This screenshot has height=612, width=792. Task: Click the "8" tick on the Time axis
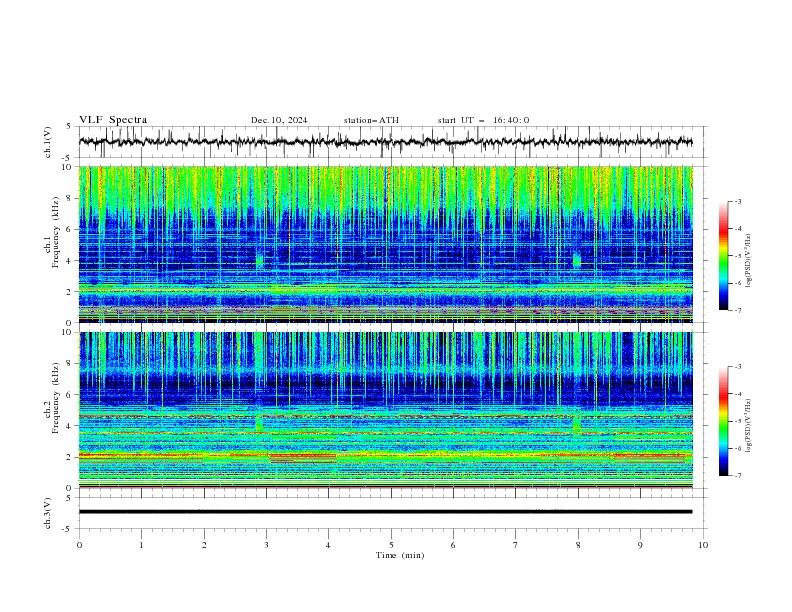[578, 545]
